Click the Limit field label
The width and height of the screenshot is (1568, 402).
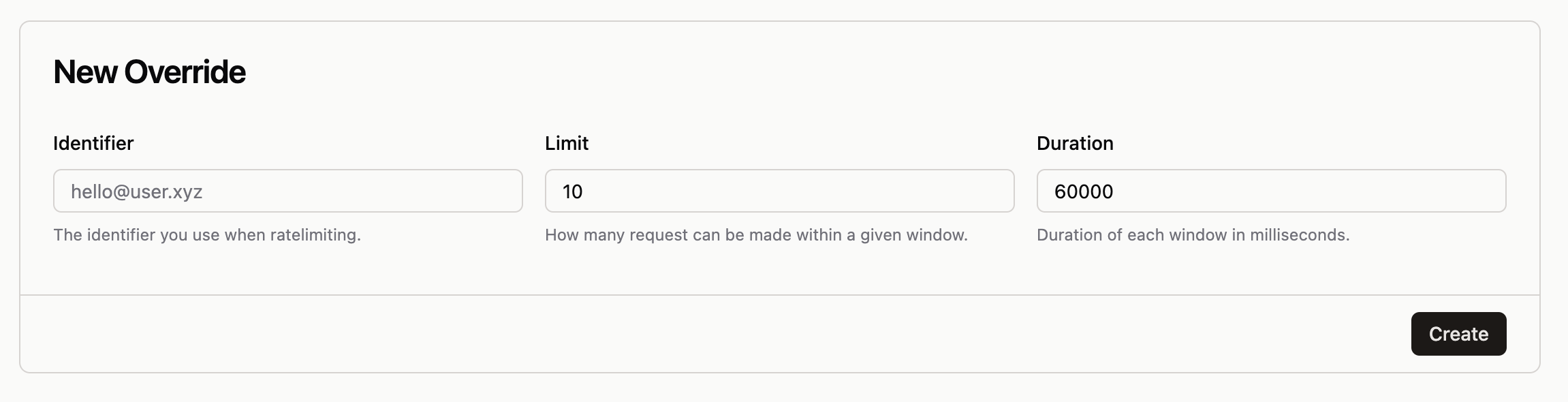567,143
